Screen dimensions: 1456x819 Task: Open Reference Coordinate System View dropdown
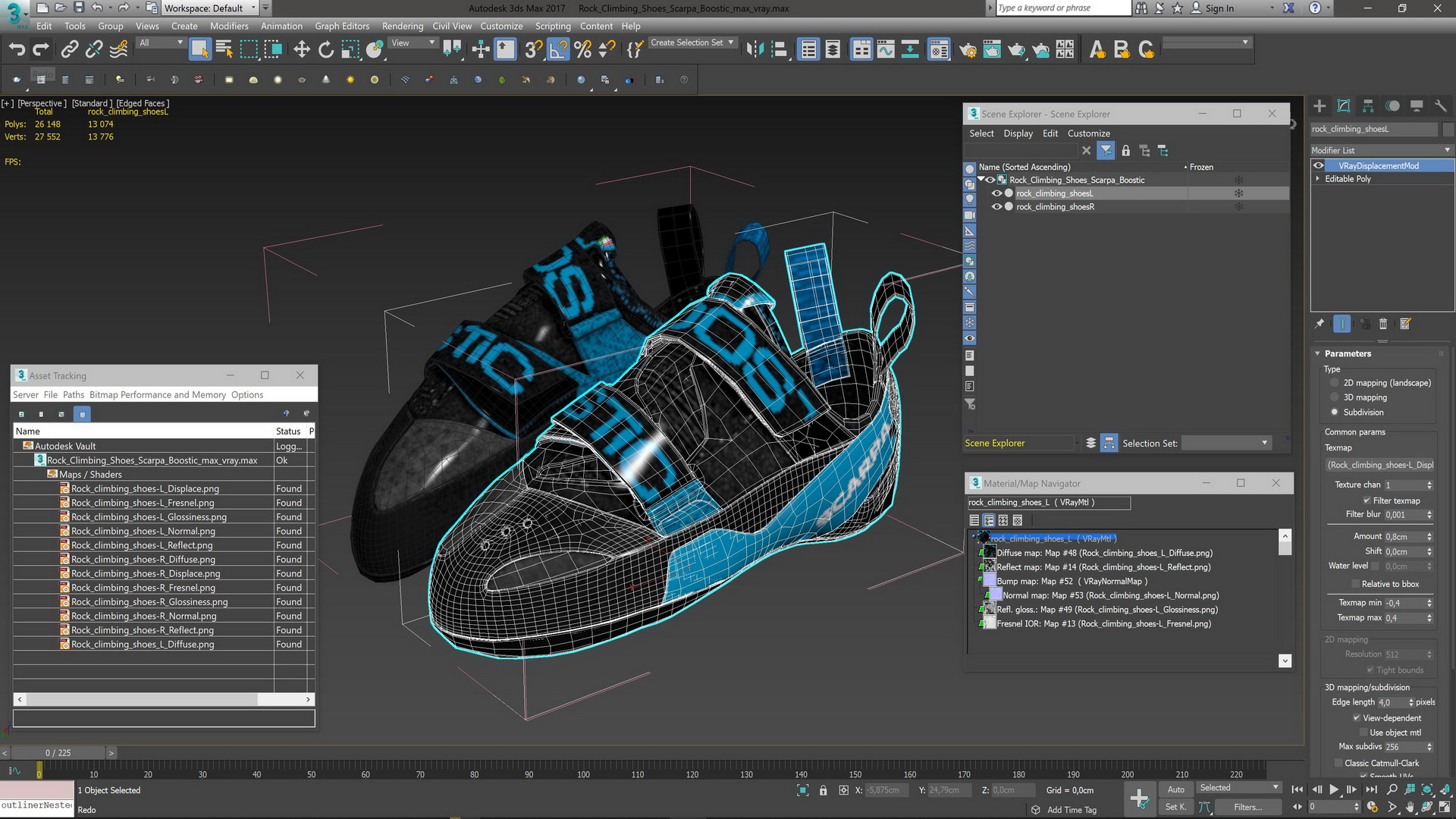tap(413, 43)
